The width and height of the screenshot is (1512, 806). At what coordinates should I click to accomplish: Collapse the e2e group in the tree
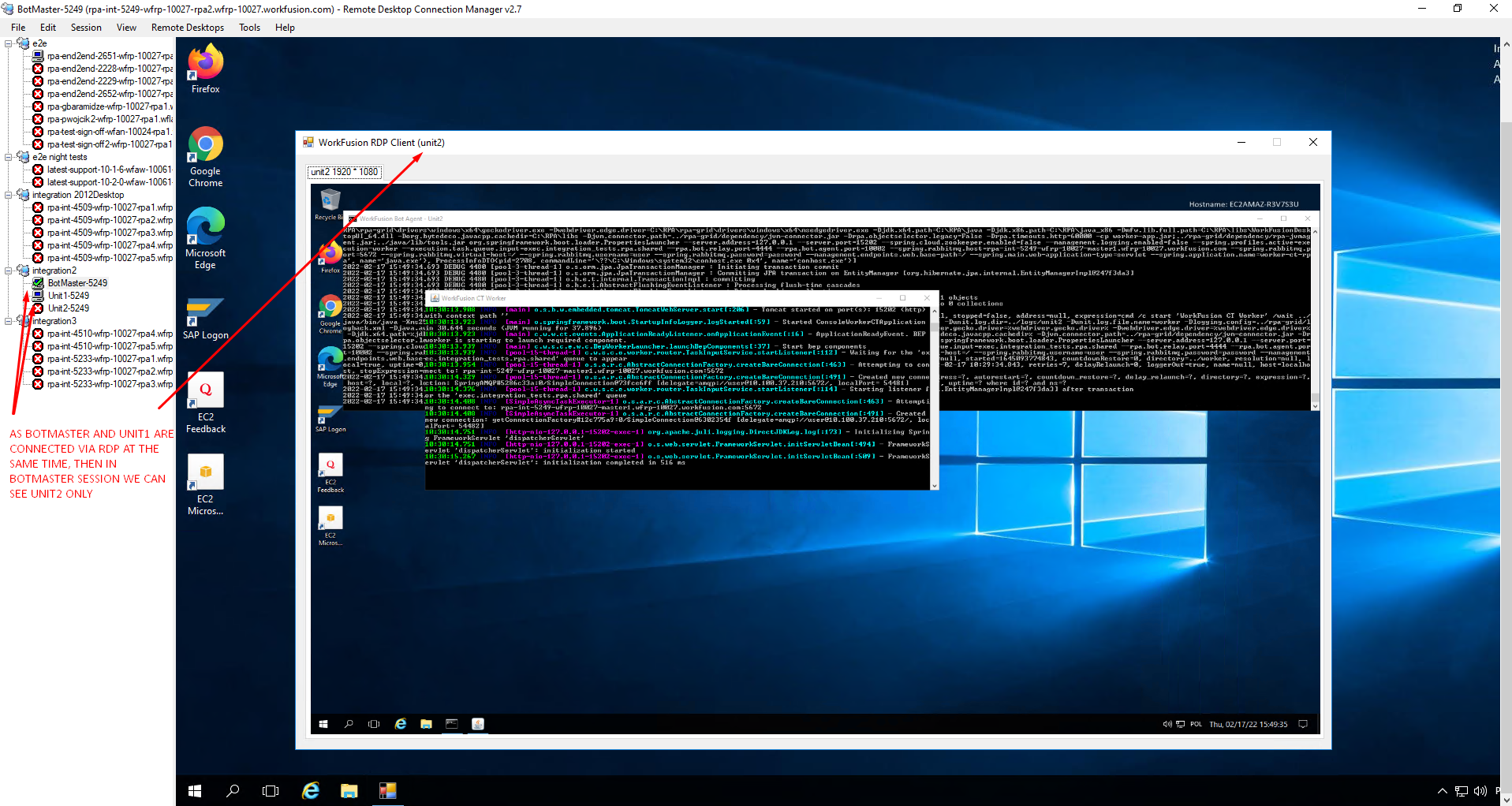tap(9, 43)
